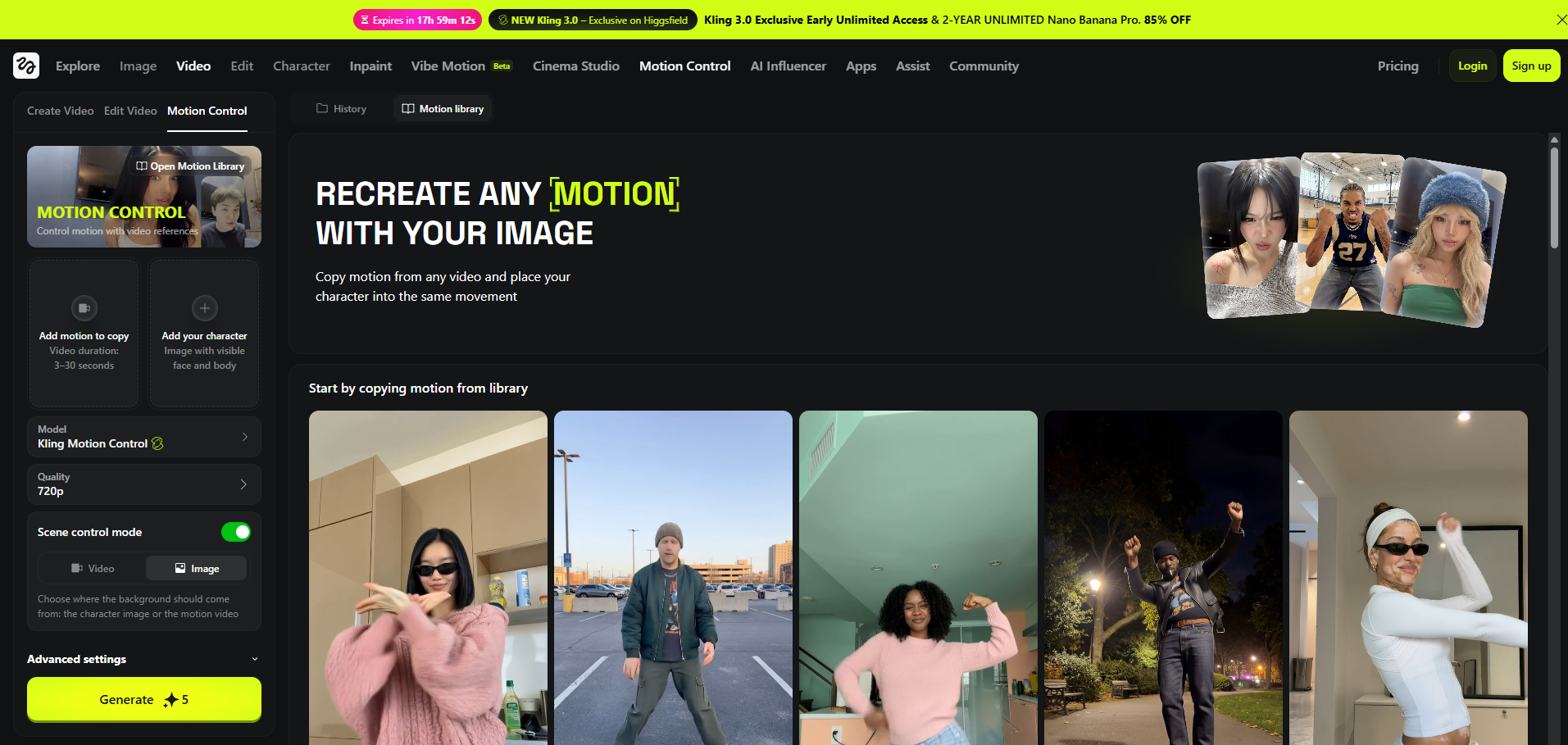Toggle Scene control mode switch off

236,532
